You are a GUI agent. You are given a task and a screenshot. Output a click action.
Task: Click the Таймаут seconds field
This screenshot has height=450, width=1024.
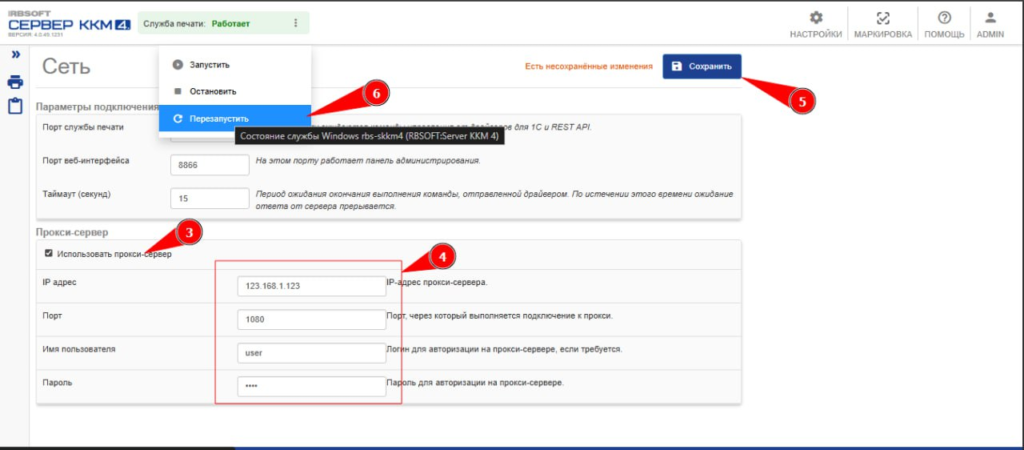pos(209,198)
